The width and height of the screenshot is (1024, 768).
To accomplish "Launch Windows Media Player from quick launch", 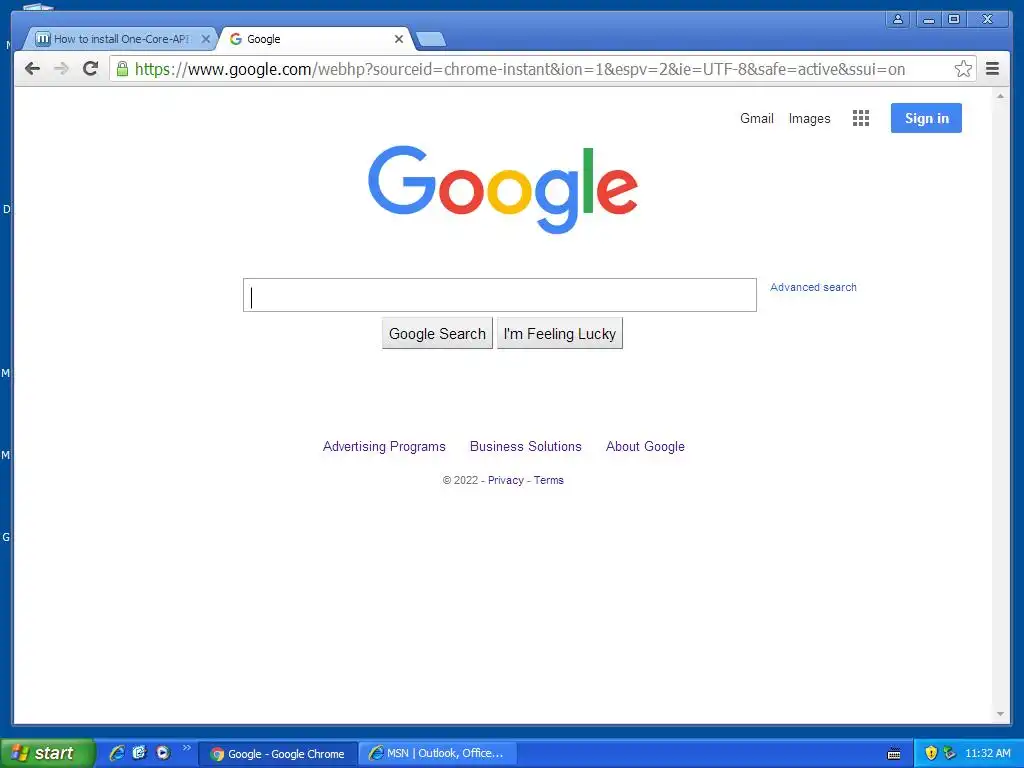I will [163, 753].
